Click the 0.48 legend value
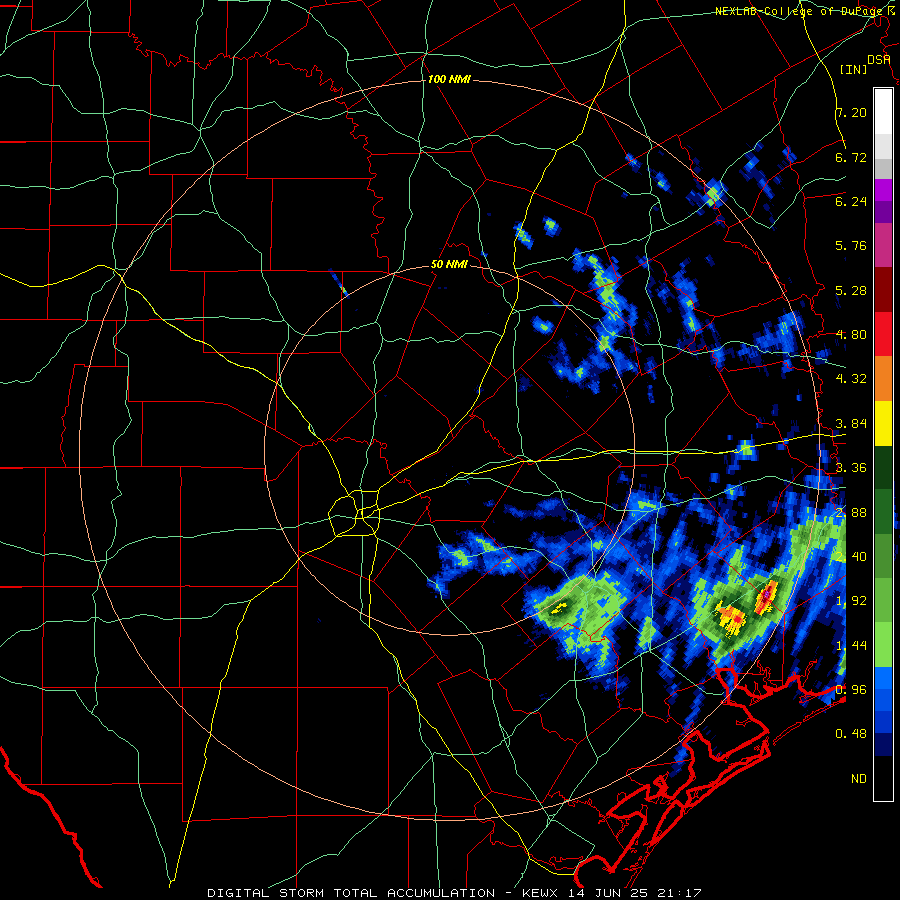Image resolution: width=900 pixels, height=900 pixels. [x=851, y=734]
